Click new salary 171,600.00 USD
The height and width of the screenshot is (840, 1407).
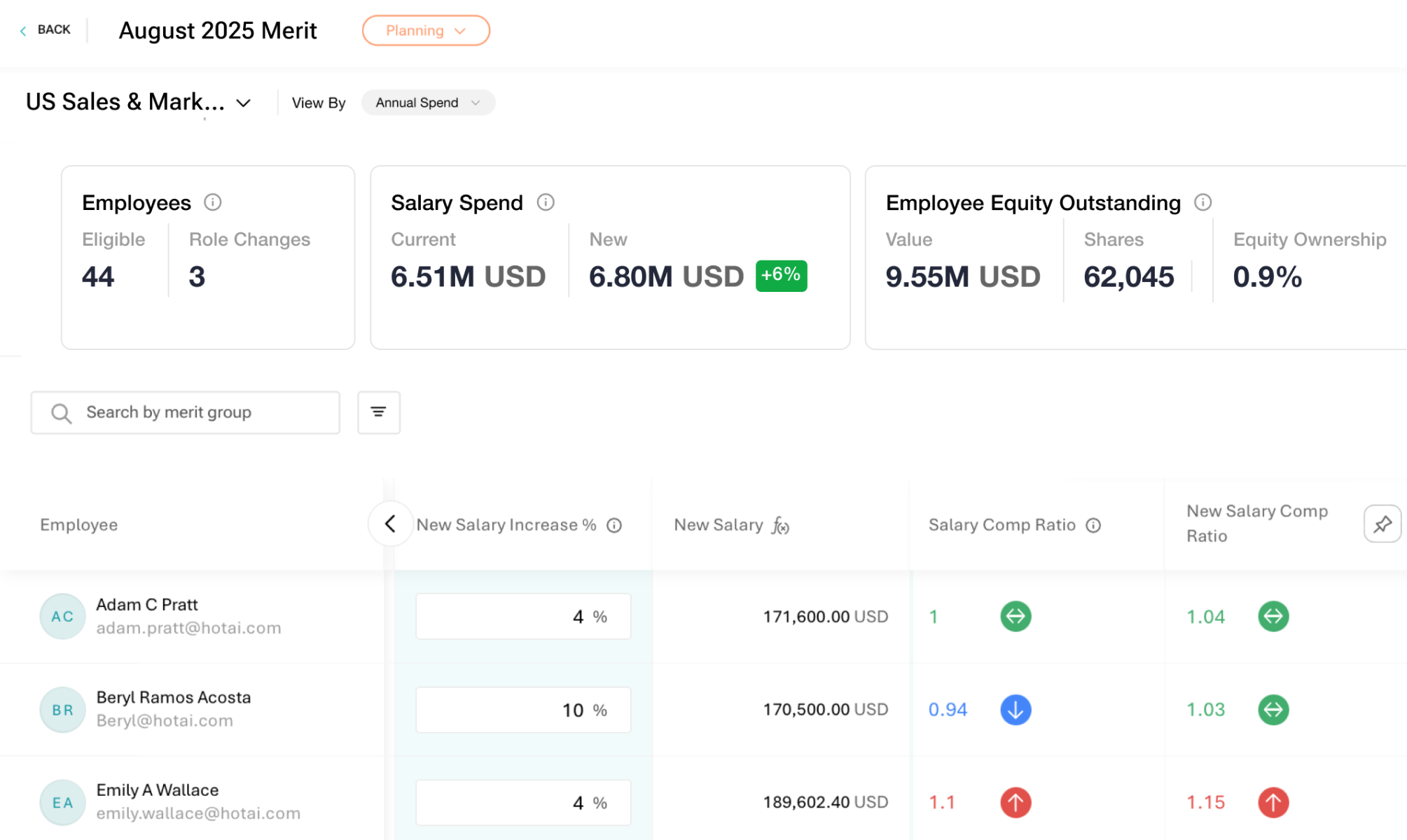pyautogui.click(x=826, y=617)
